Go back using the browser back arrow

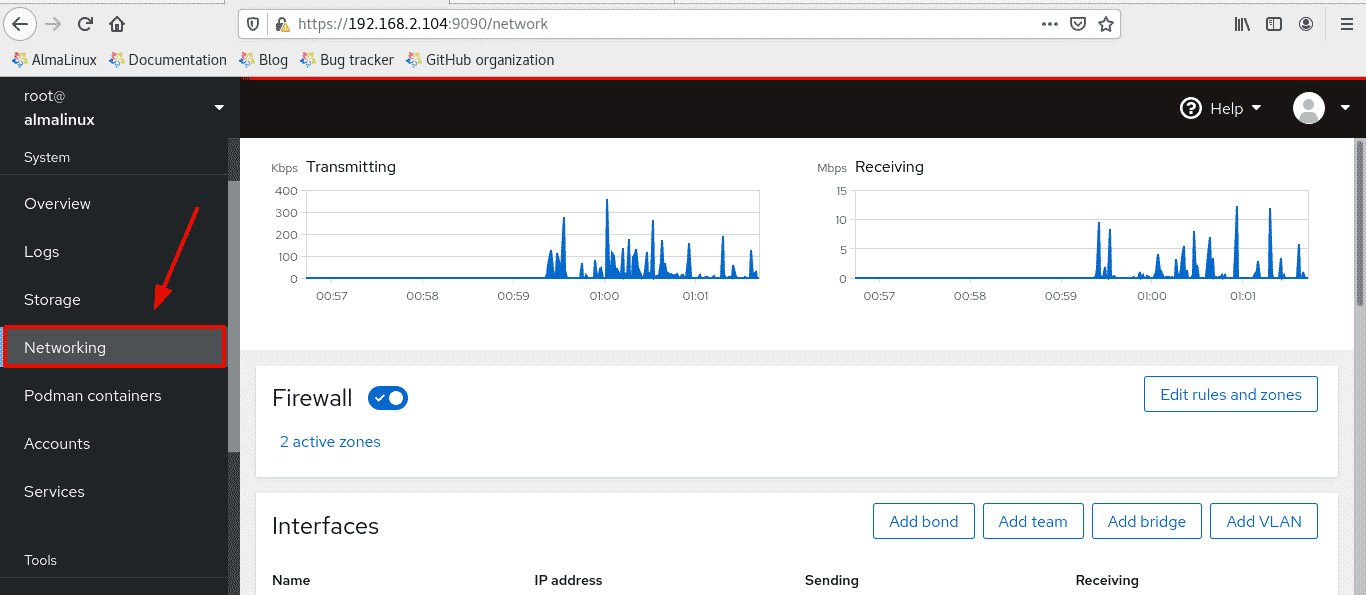[x=21, y=24]
